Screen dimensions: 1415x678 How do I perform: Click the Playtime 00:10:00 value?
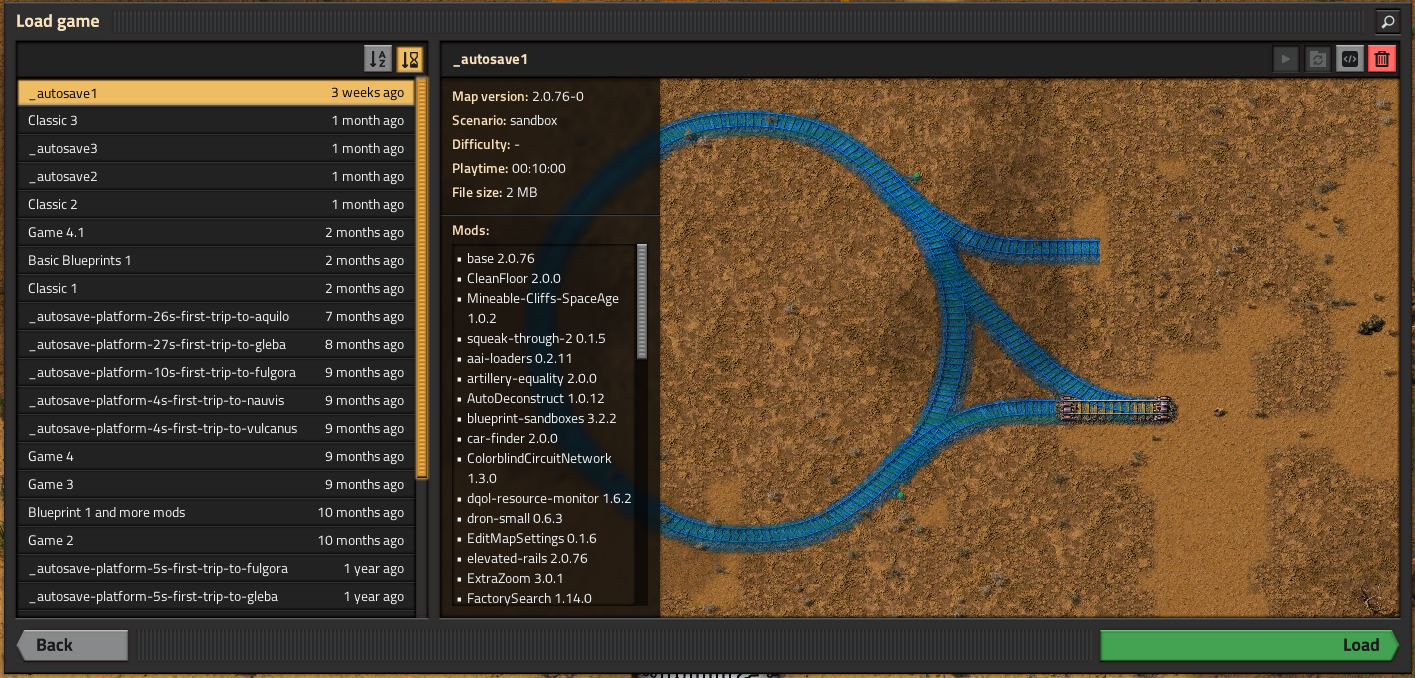(x=538, y=168)
